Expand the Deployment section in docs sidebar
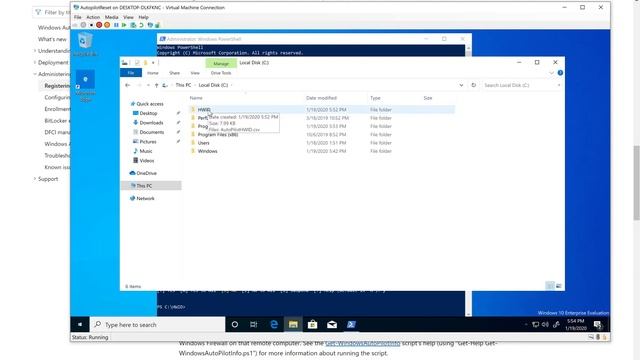The height and width of the screenshot is (360, 640). point(35,62)
